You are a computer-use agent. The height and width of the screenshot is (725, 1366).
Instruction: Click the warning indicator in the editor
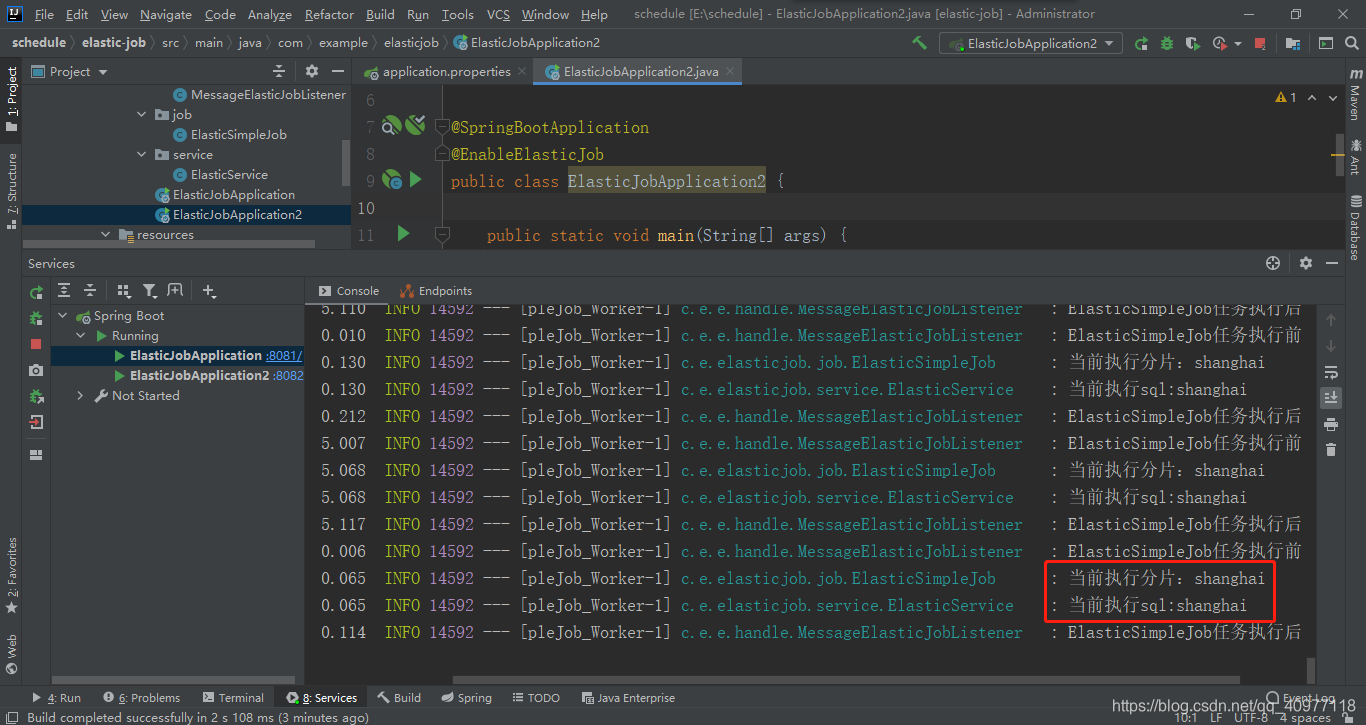(x=1286, y=98)
